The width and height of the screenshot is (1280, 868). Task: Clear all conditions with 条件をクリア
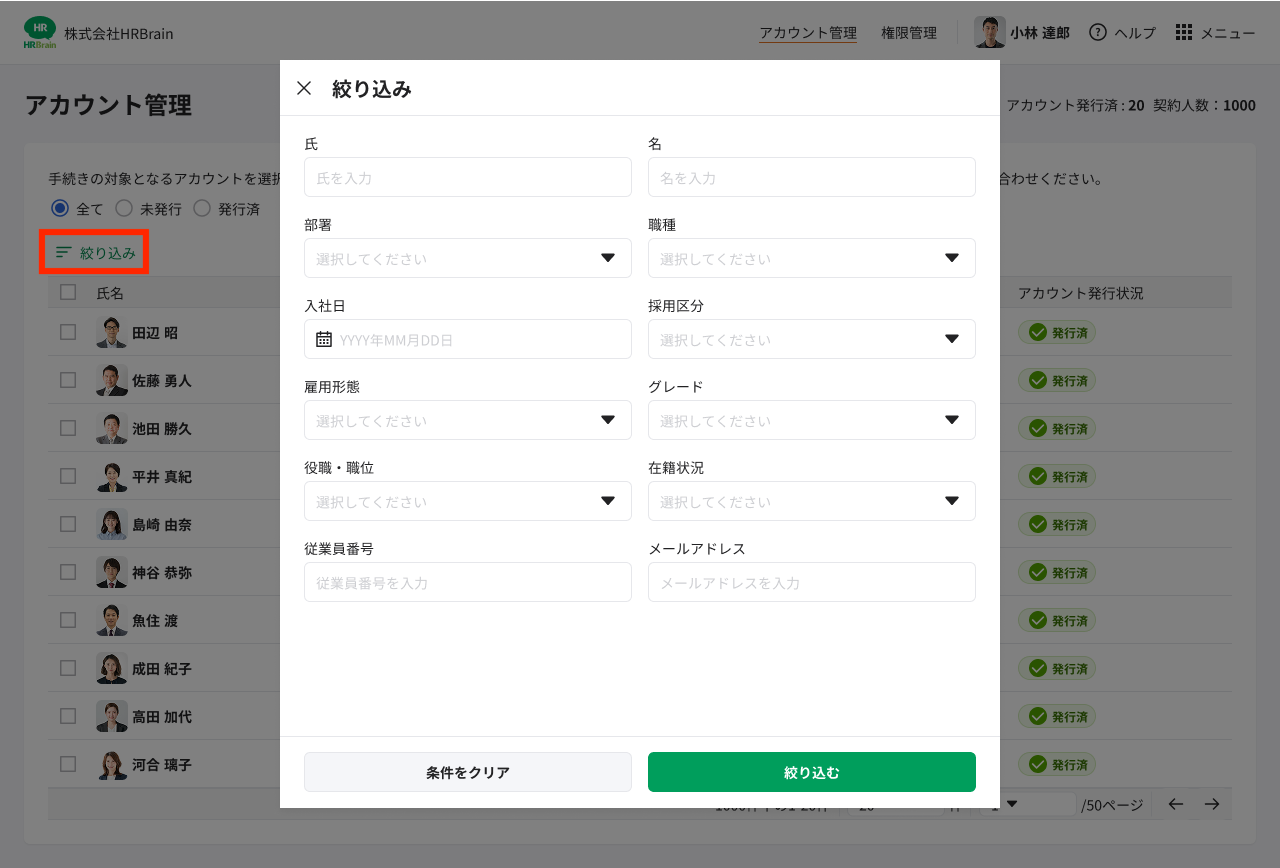(x=467, y=771)
